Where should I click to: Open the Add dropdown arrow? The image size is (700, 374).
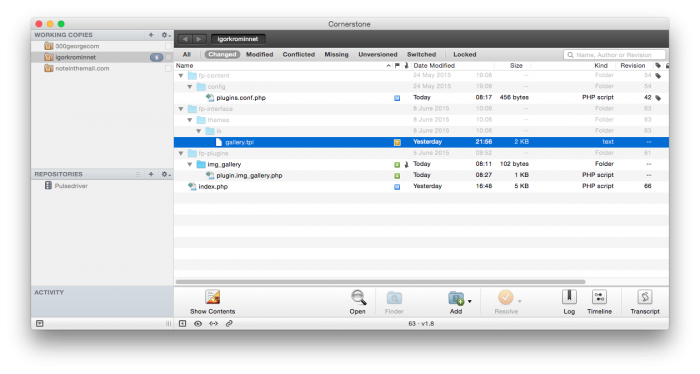pyautogui.click(x=470, y=301)
